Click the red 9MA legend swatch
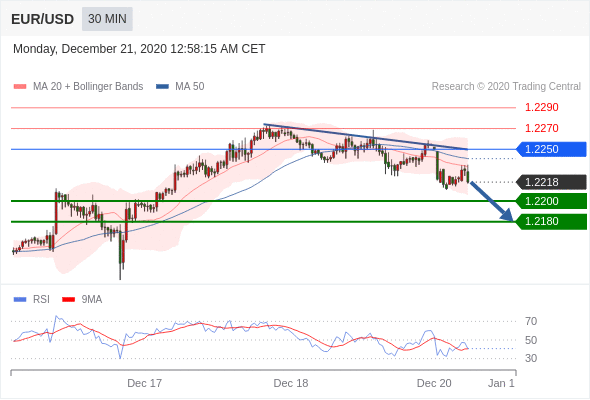 point(68,300)
